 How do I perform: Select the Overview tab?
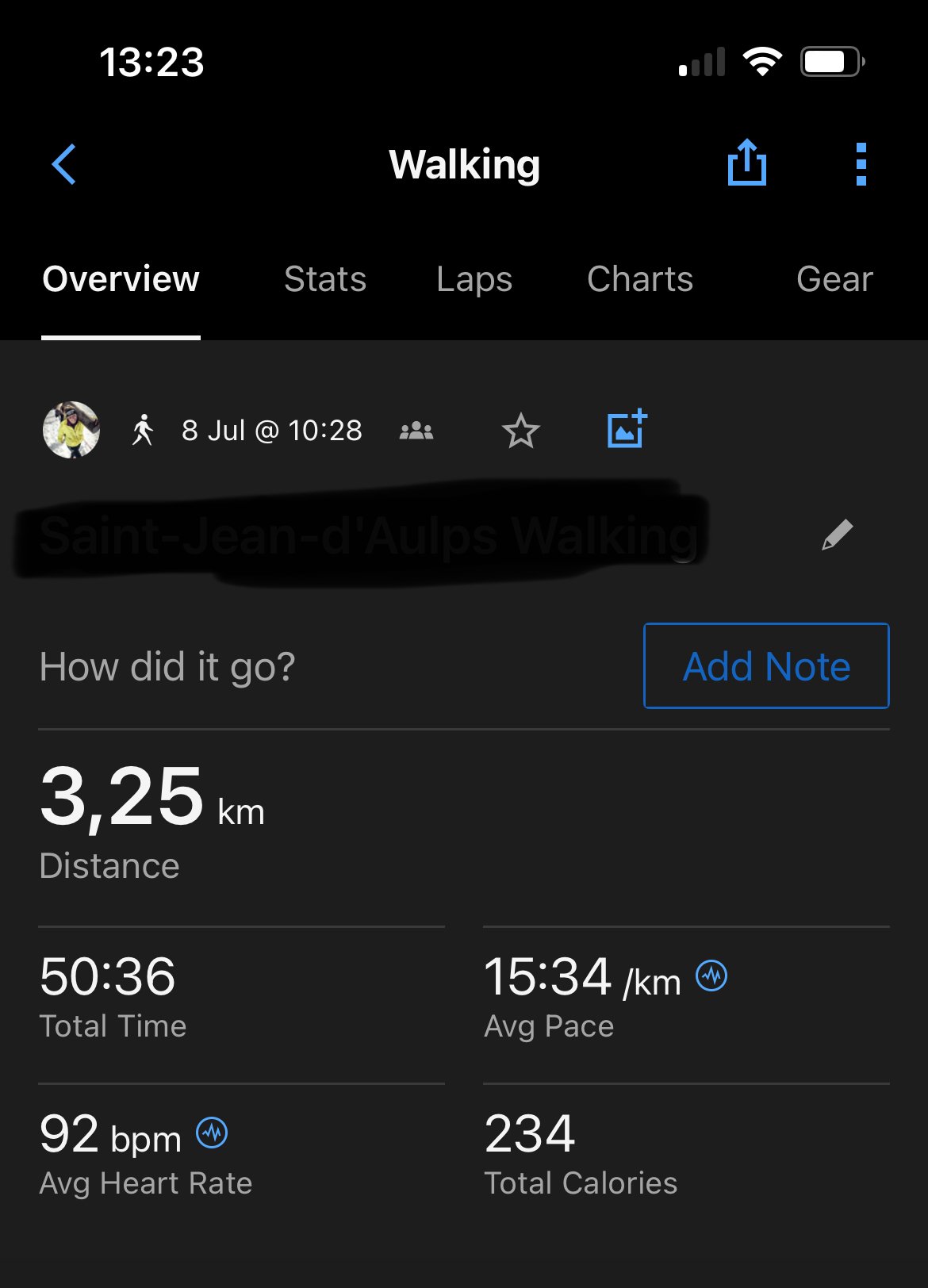coord(121,279)
